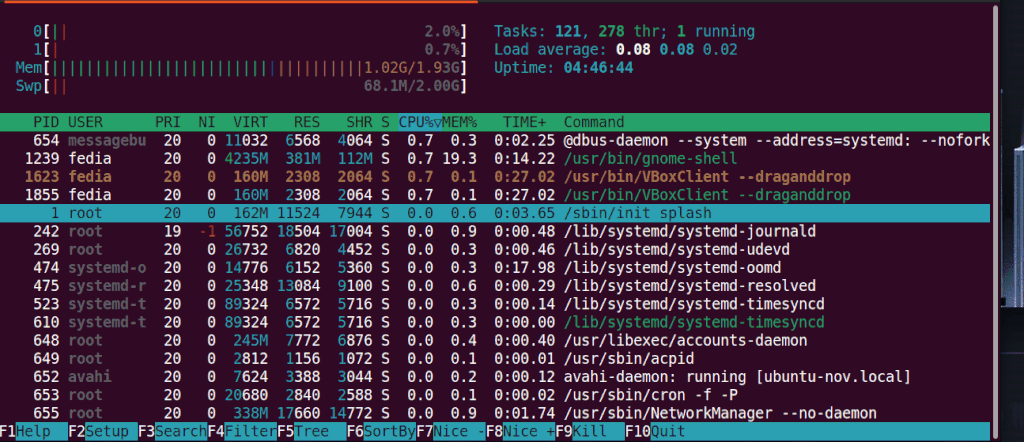Select the systemd-udevd process row
This screenshot has width=1024, height=442.
[x=495, y=249]
